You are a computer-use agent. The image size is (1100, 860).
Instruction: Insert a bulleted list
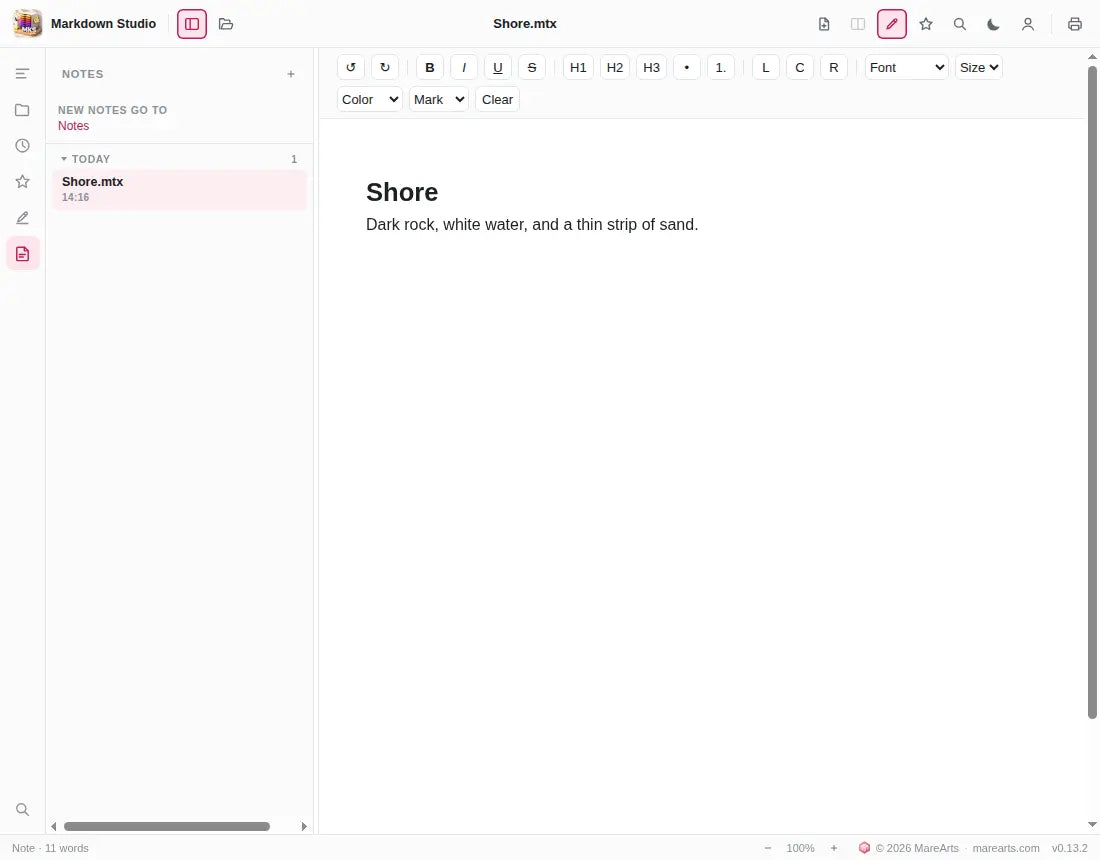687,67
